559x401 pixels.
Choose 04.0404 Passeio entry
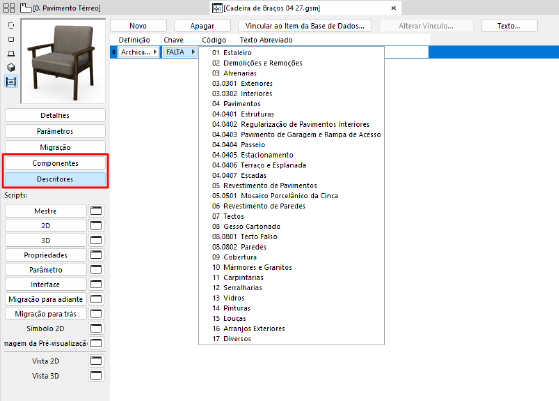[291, 144]
